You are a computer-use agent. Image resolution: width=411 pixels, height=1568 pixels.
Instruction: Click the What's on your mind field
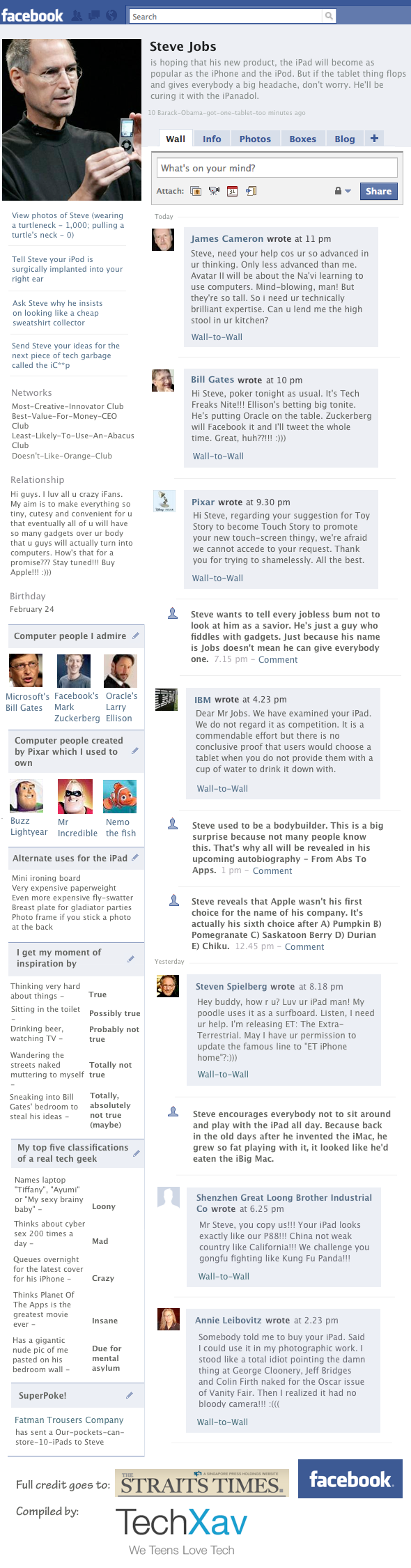coord(276,168)
